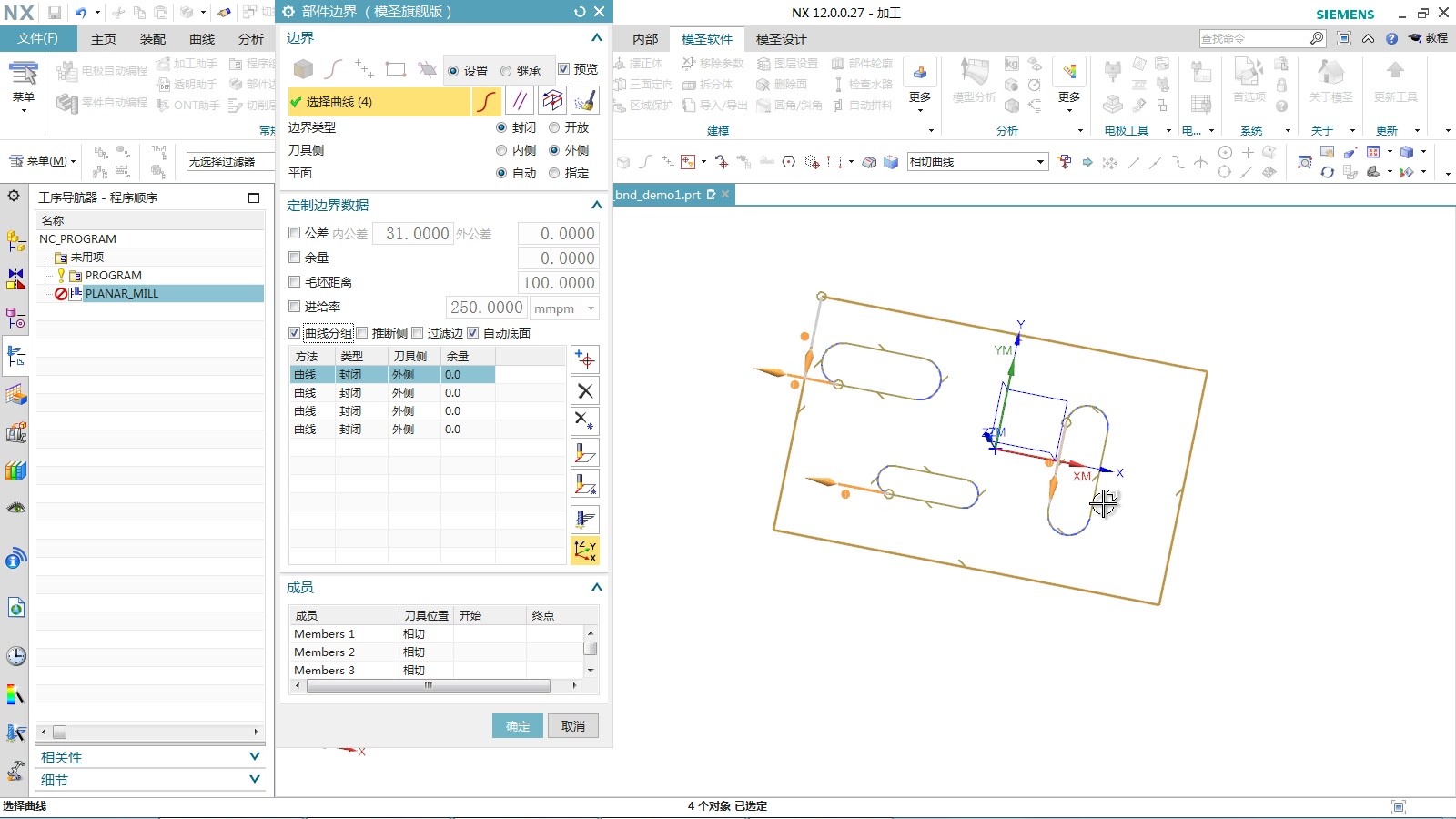
Task: Open the 文件(F) menu
Action: point(37,38)
